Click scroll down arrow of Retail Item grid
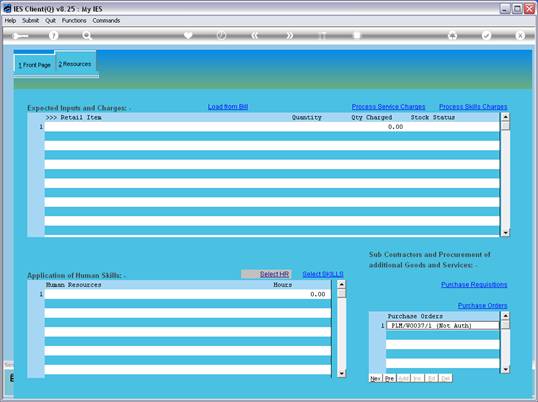The width and height of the screenshot is (538, 402). [x=505, y=233]
